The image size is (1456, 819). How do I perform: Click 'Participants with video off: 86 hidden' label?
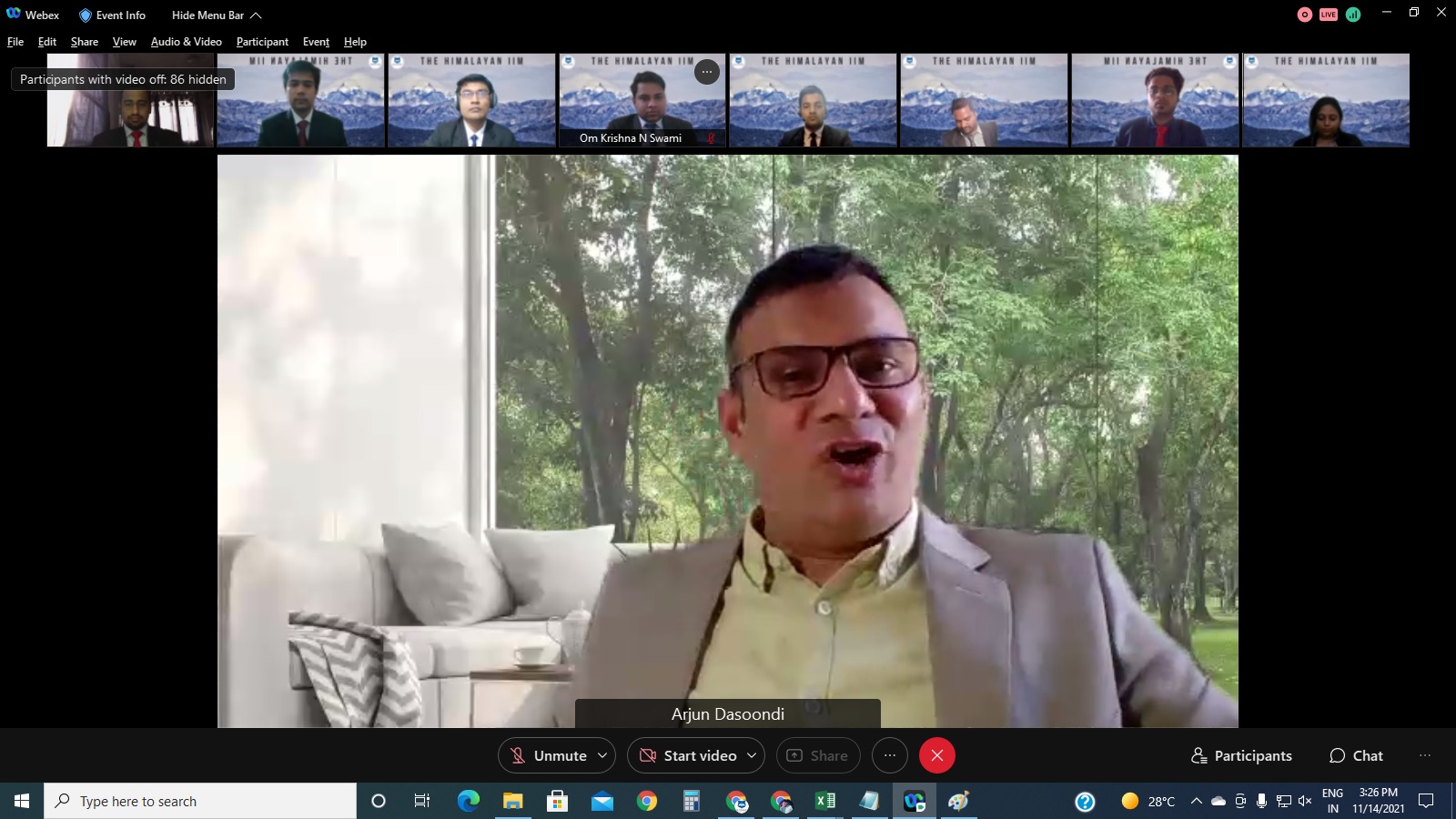click(123, 79)
